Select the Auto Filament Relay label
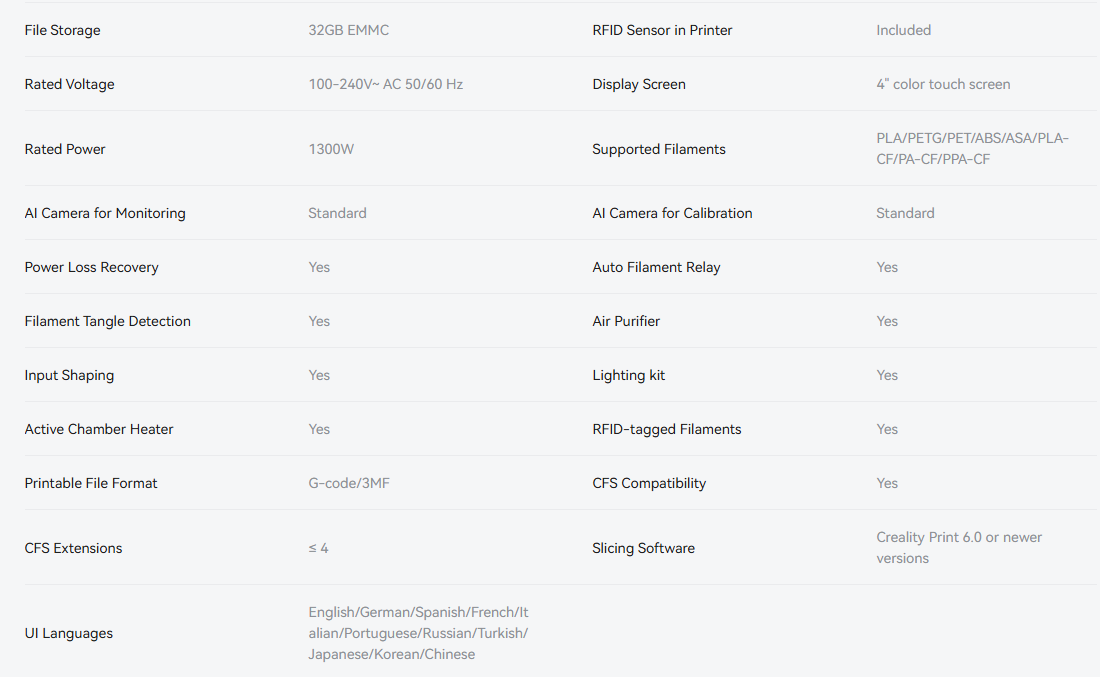The image size is (1100, 677). pyautogui.click(x=656, y=267)
